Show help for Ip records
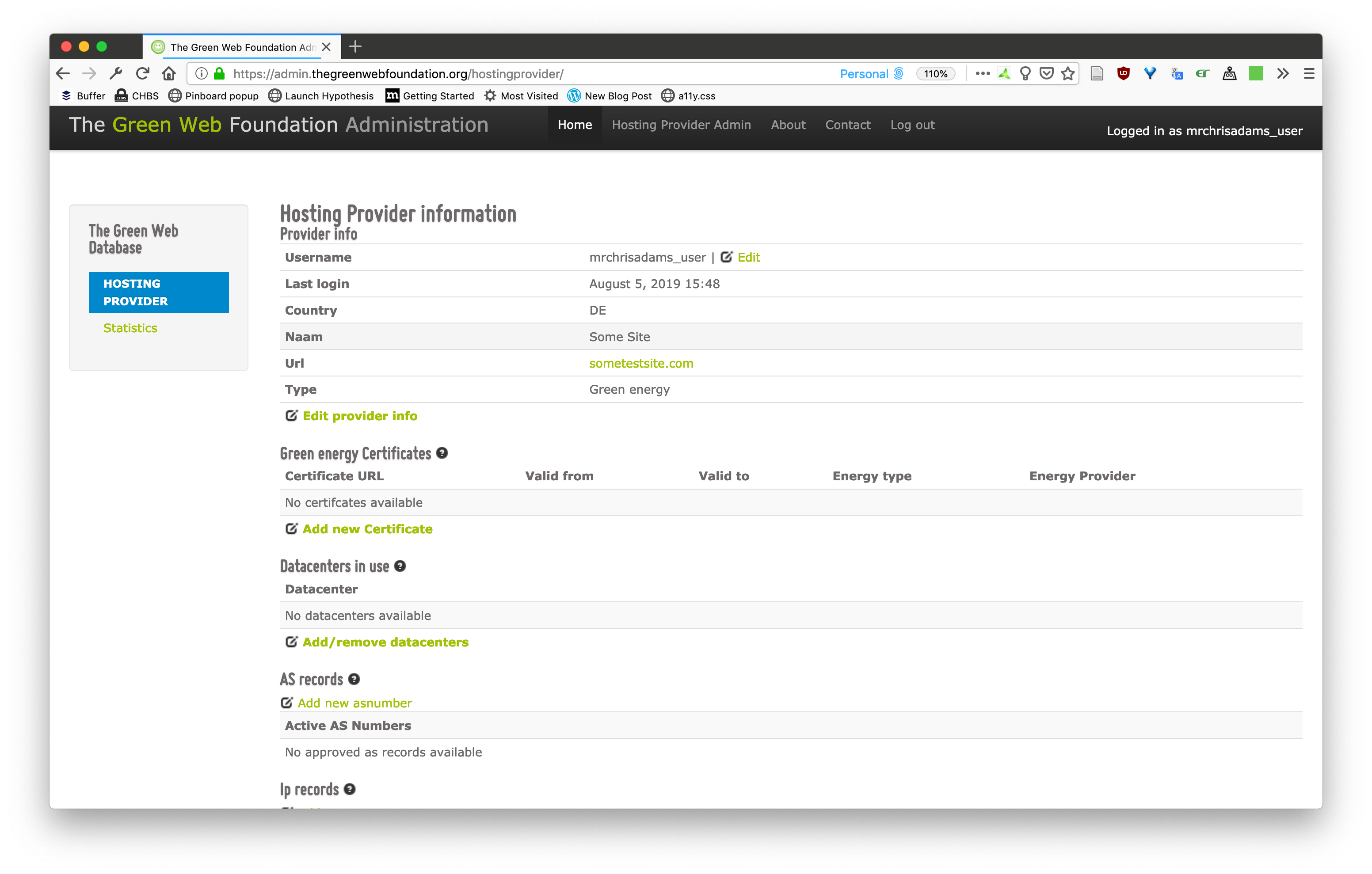Screen dimensions: 1372x874 (350, 789)
